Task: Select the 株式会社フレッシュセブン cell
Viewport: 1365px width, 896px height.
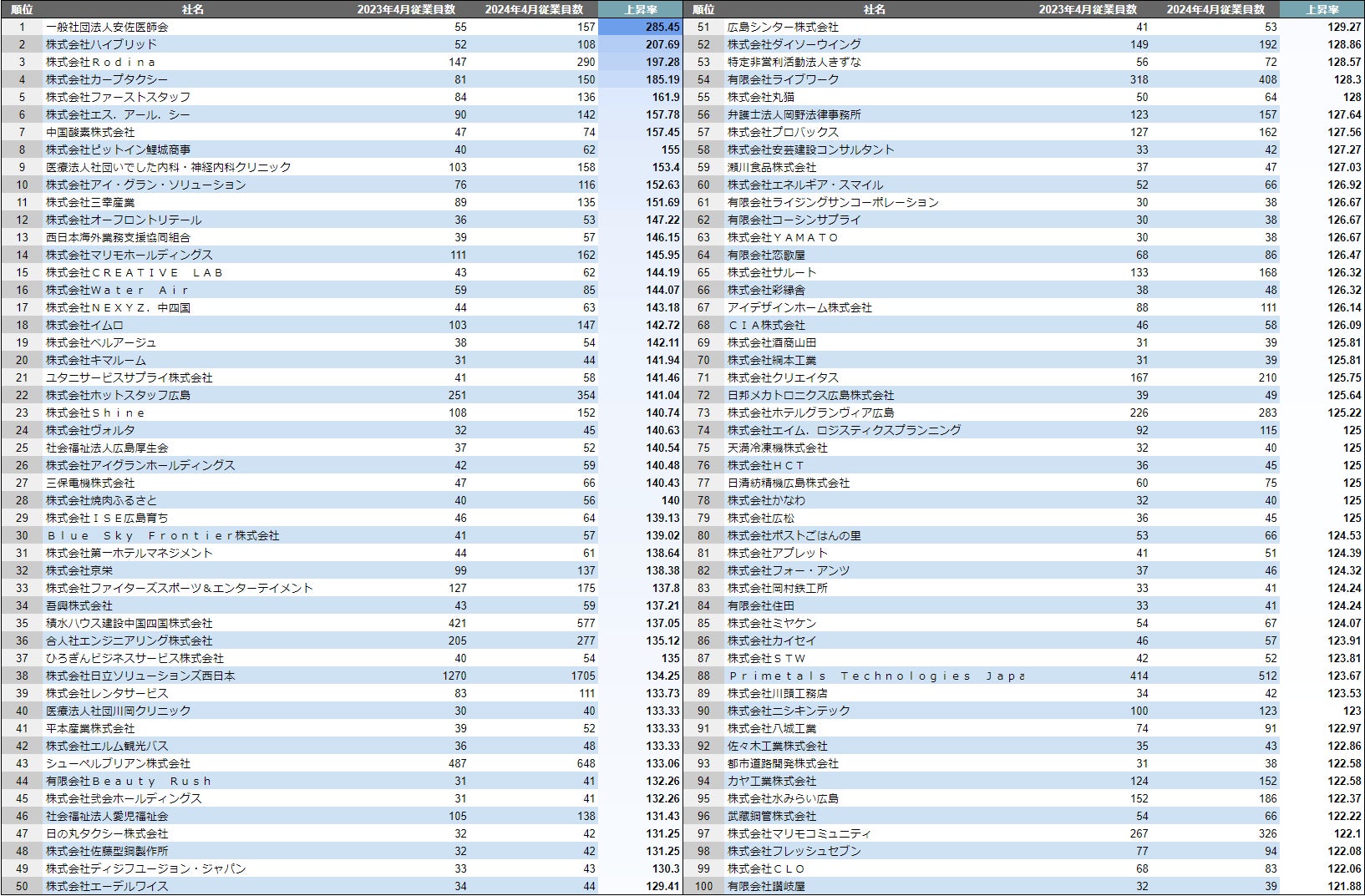Action: click(x=794, y=851)
